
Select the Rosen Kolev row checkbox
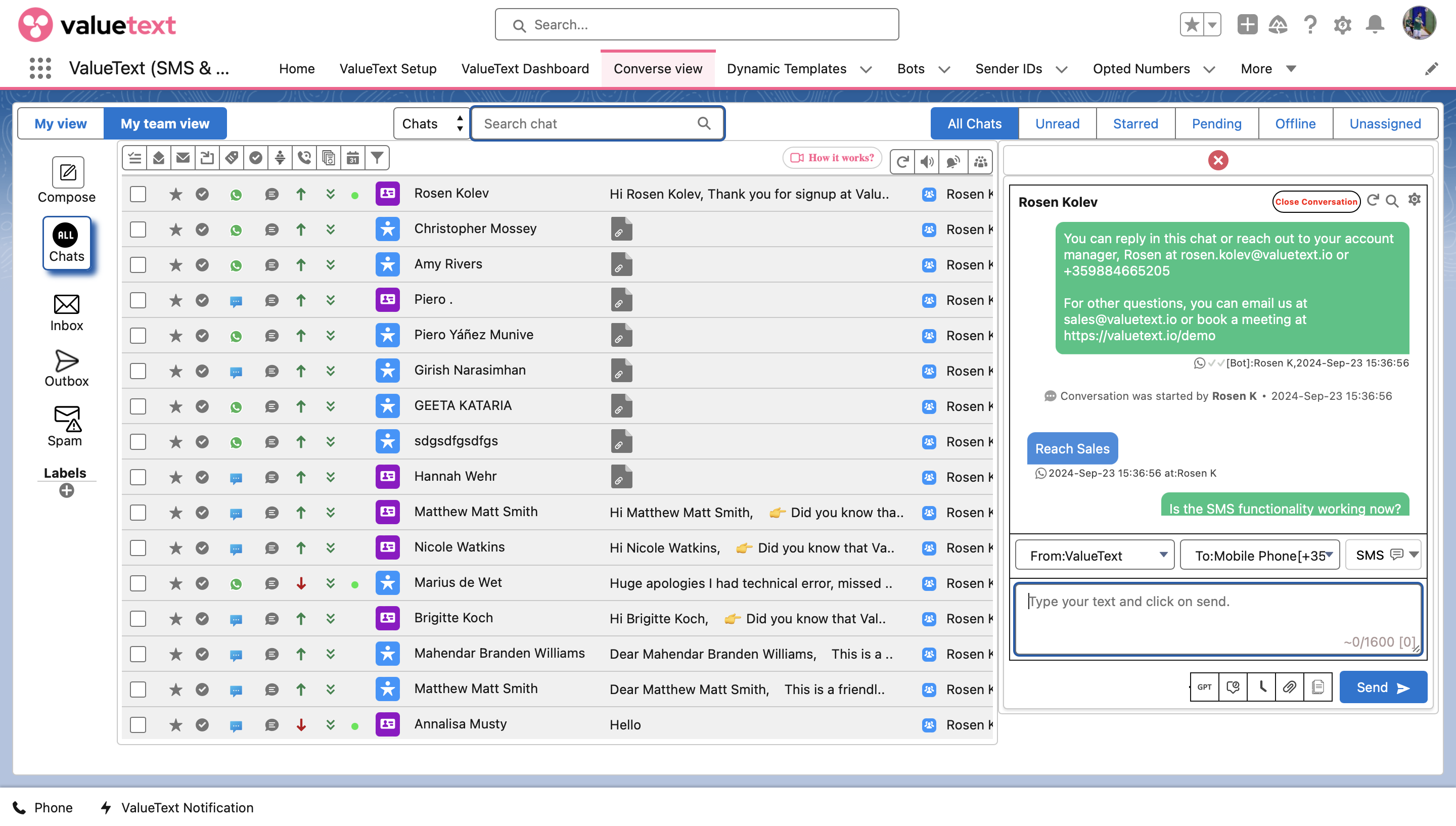pos(138,194)
